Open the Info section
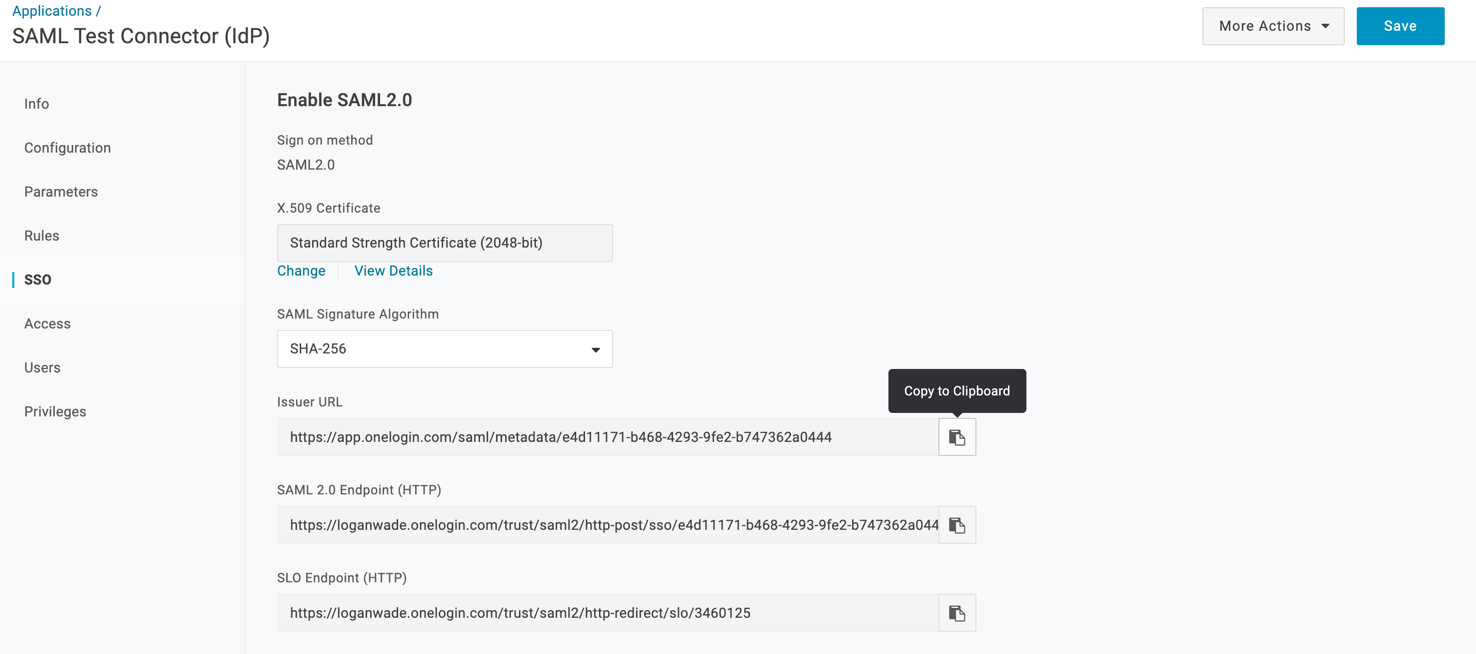The width and height of the screenshot is (1476, 654). coord(36,103)
